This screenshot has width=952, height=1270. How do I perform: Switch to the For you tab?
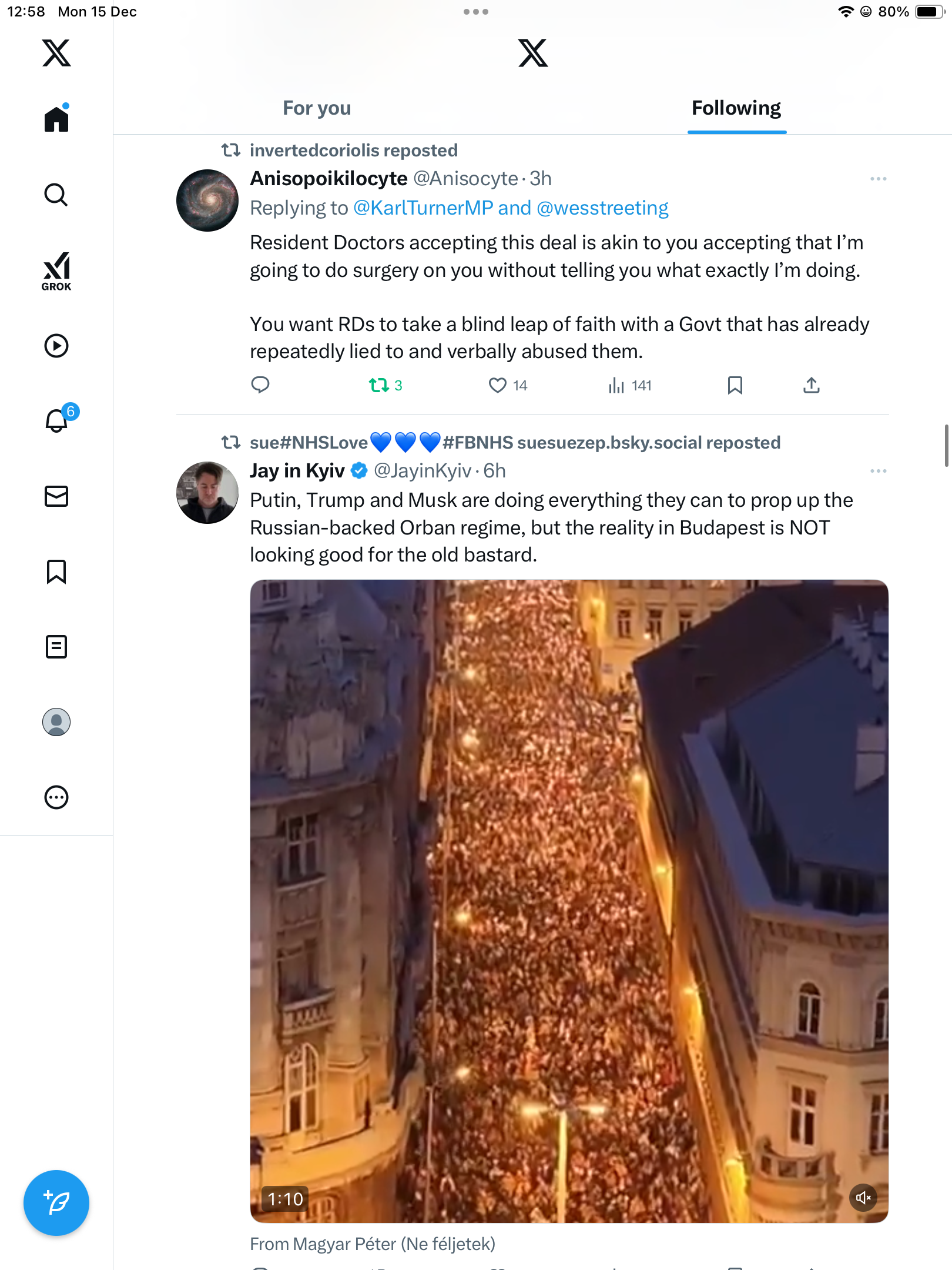click(317, 108)
